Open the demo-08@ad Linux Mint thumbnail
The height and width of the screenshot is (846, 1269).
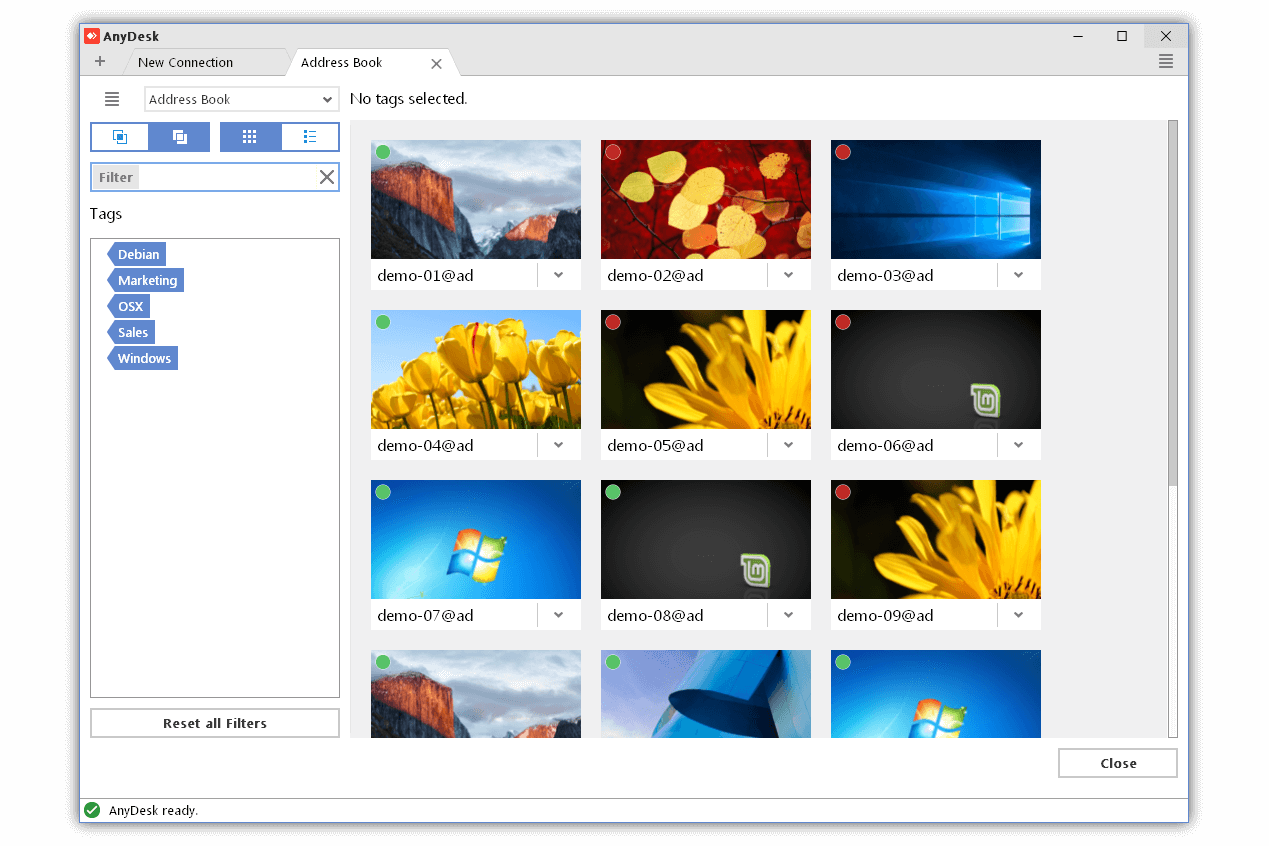(x=706, y=540)
